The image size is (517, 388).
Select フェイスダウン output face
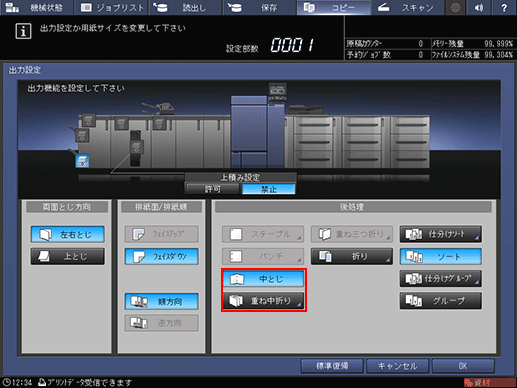[162, 256]
